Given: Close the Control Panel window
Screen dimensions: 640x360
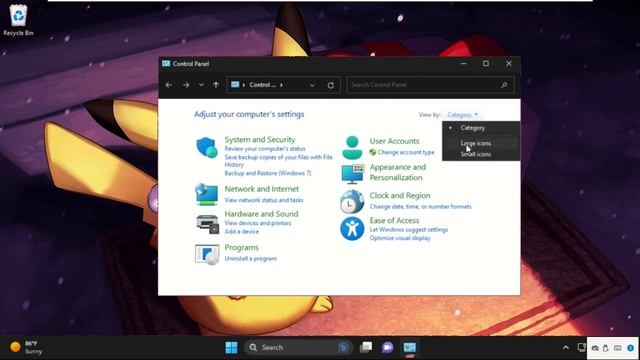Looking at the screenshot, I should [x=509, y=63].
